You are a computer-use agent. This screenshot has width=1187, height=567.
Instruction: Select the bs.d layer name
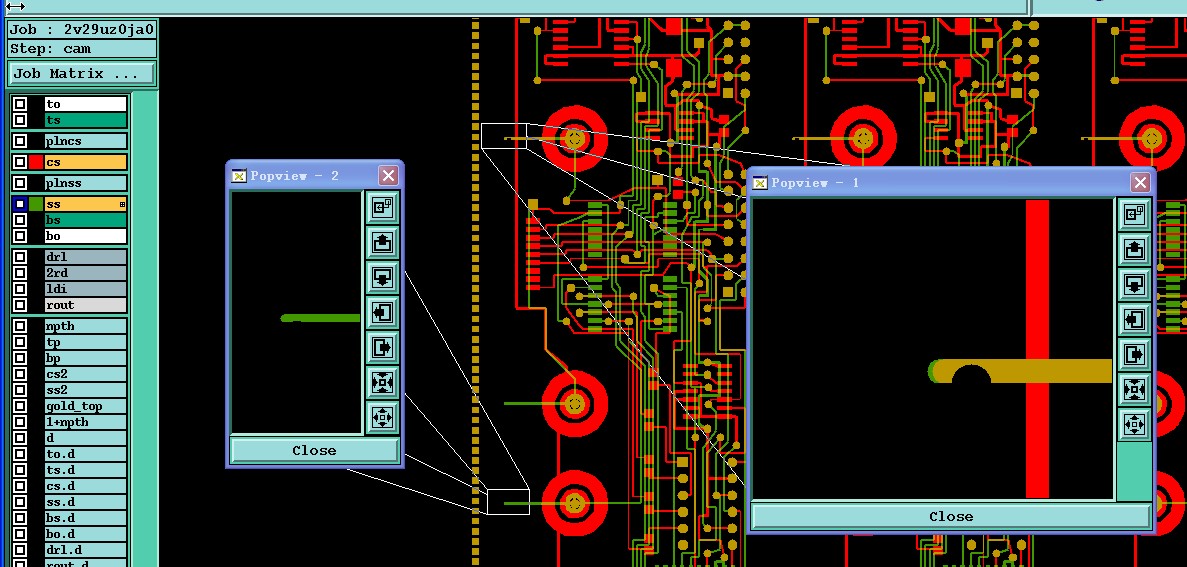(85, 518)
